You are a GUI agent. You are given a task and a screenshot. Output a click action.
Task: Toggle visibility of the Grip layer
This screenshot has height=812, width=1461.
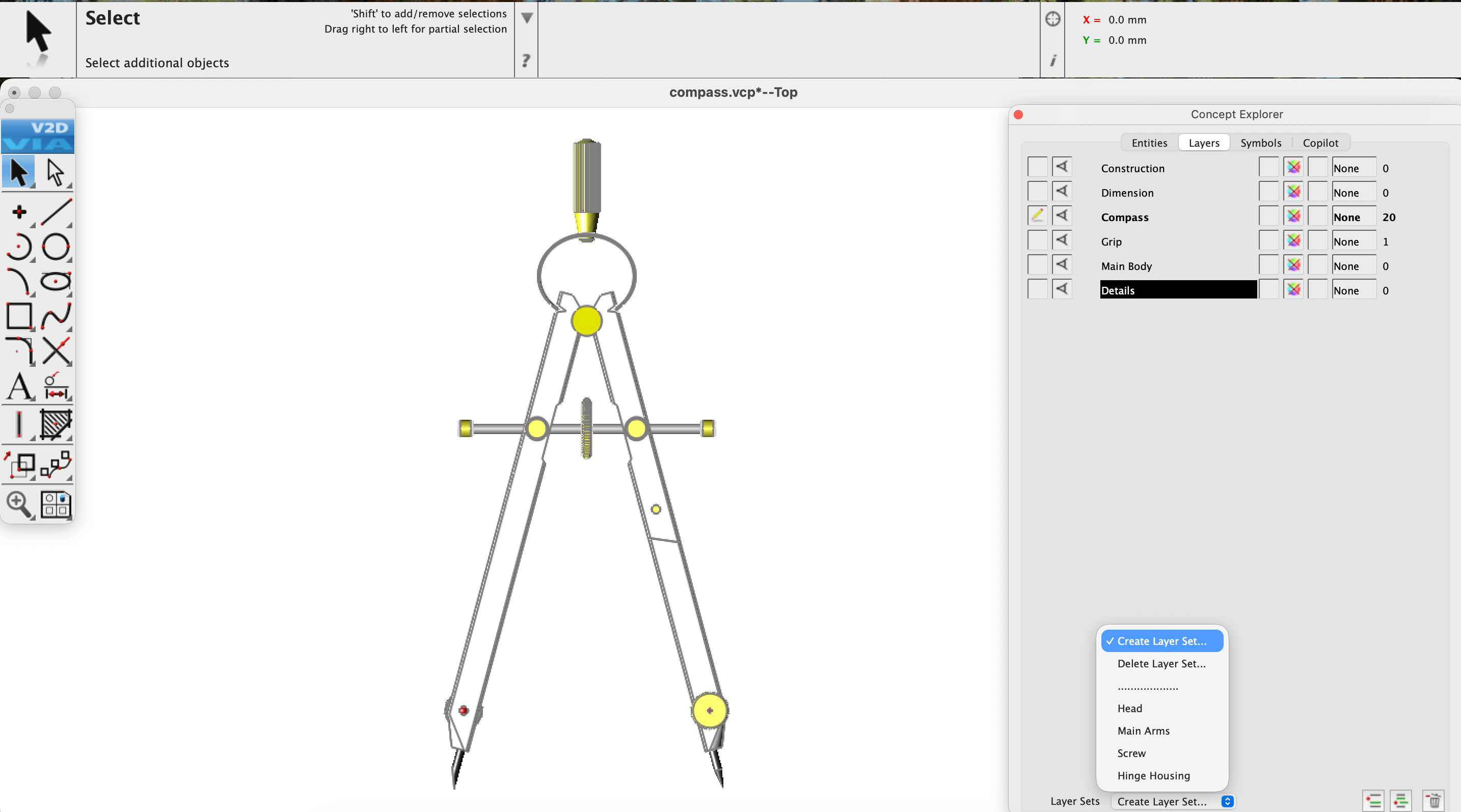[1062, 241]
